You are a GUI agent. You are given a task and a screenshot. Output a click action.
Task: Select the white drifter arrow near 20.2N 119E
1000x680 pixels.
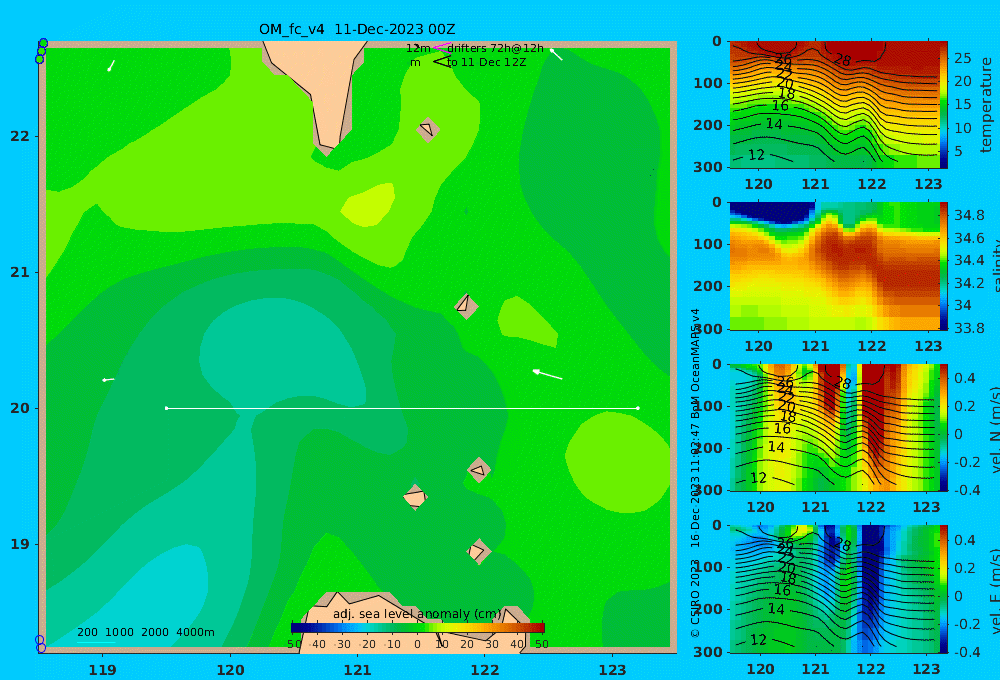click(108, 380)
